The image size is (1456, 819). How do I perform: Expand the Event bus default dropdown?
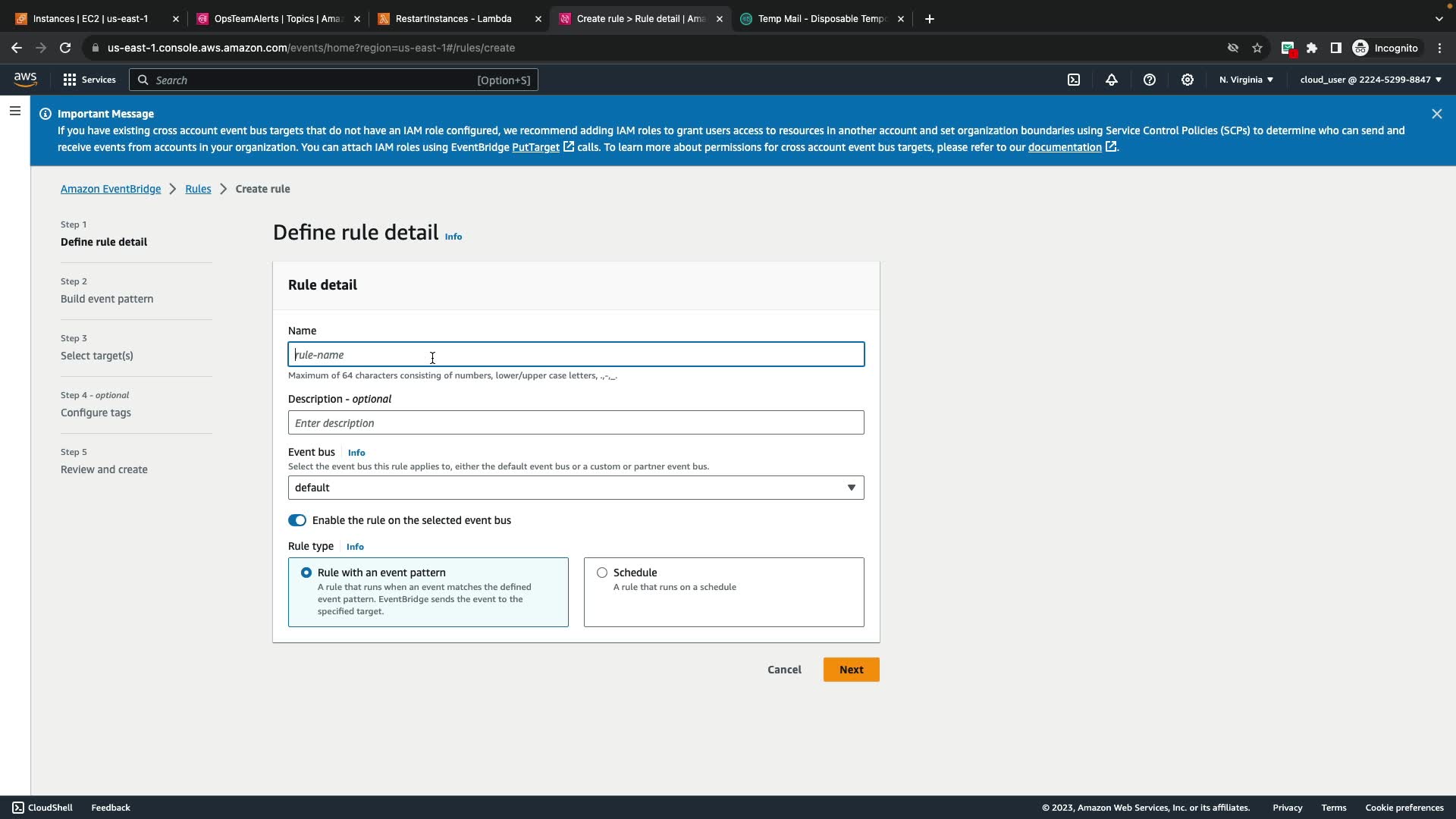pyautogui.click(x=576, y=488)
